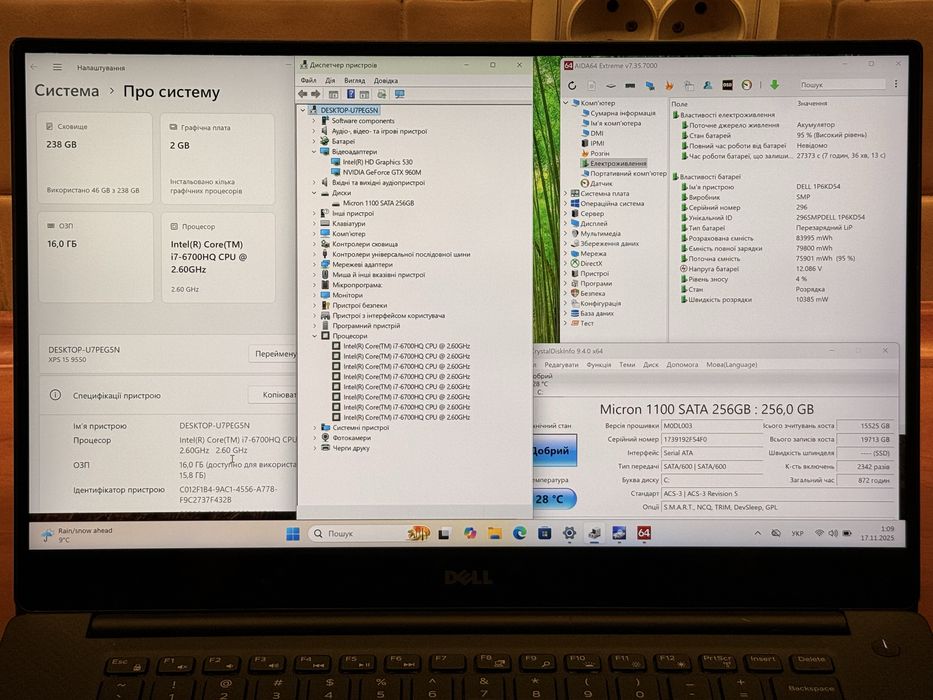Click update driver icon in Device Manager toolbar

(381, 94)
